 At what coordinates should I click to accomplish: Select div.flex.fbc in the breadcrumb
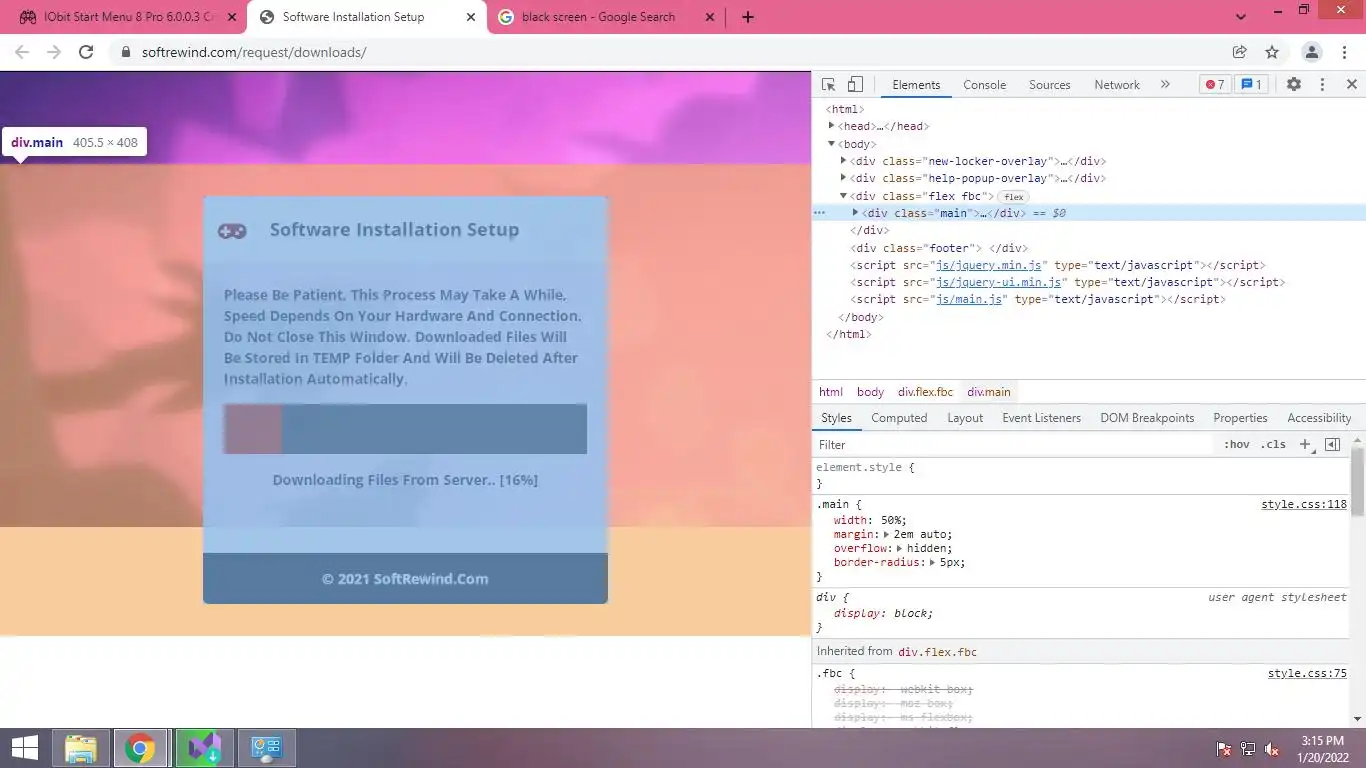coord(925,392)
